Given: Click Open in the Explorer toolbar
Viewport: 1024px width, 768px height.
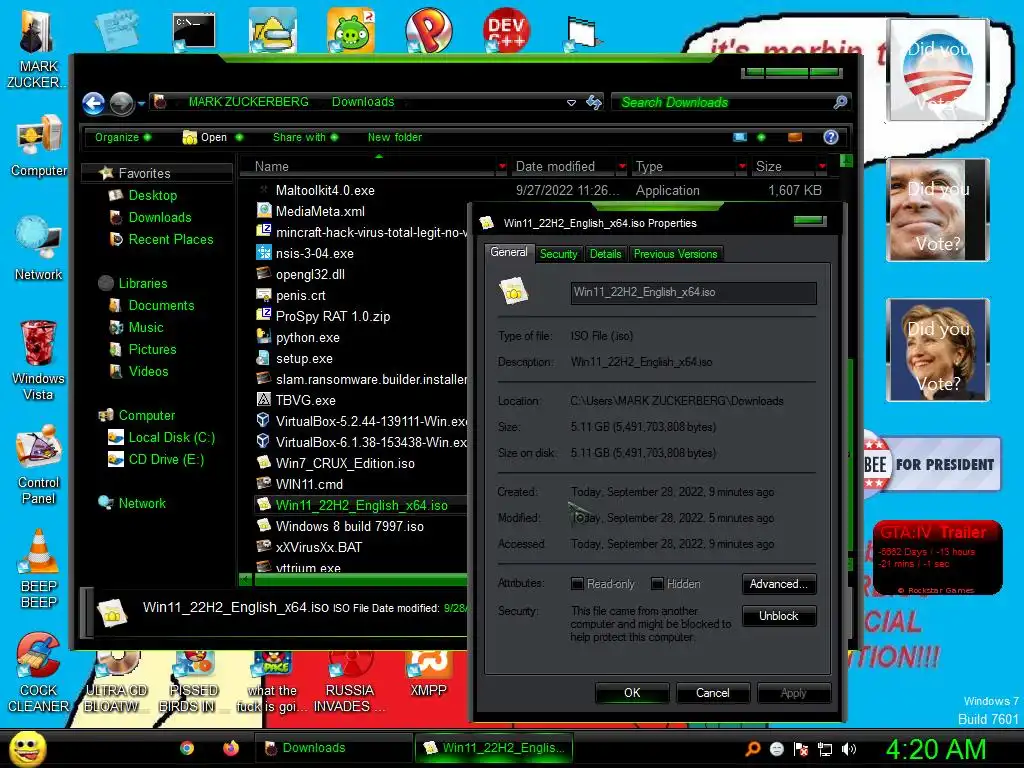Looking at the screenshot, I should (x=205, y=137).
